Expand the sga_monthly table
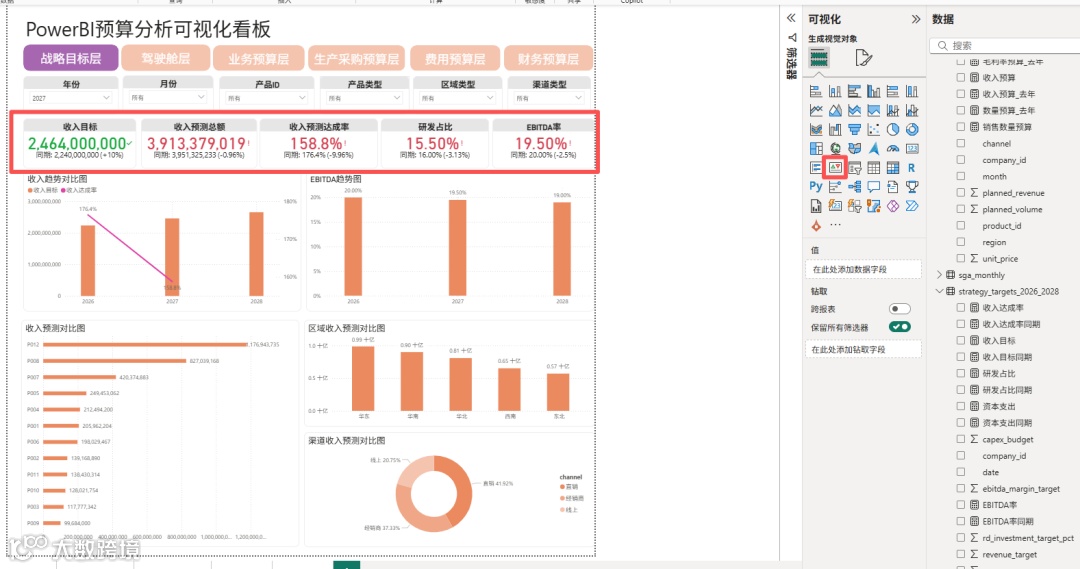The height and width of the screenshot is (569, 1080). point(939,275)
